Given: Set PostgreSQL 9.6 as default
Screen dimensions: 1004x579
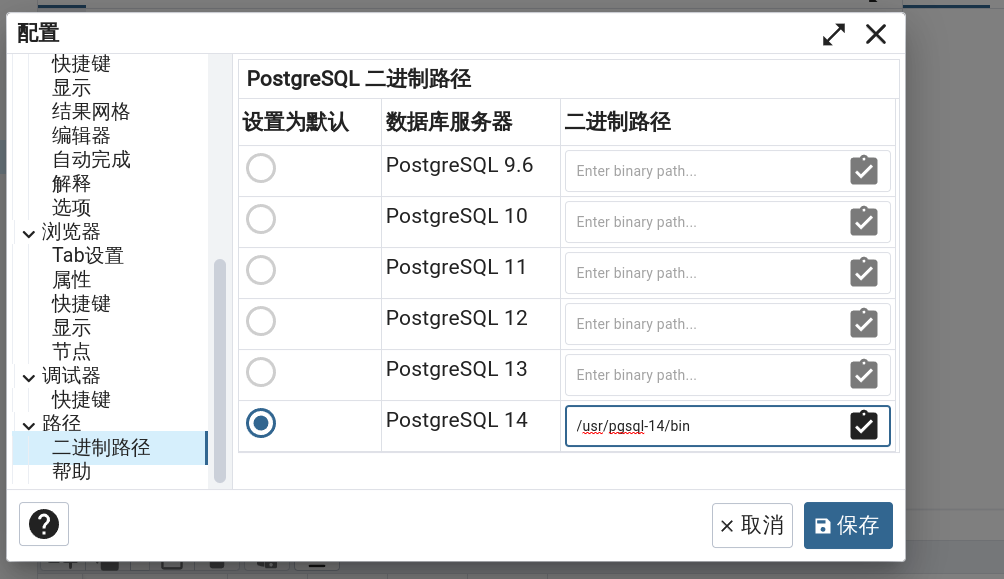Looking at the screenshot, I should pos(261,168).
